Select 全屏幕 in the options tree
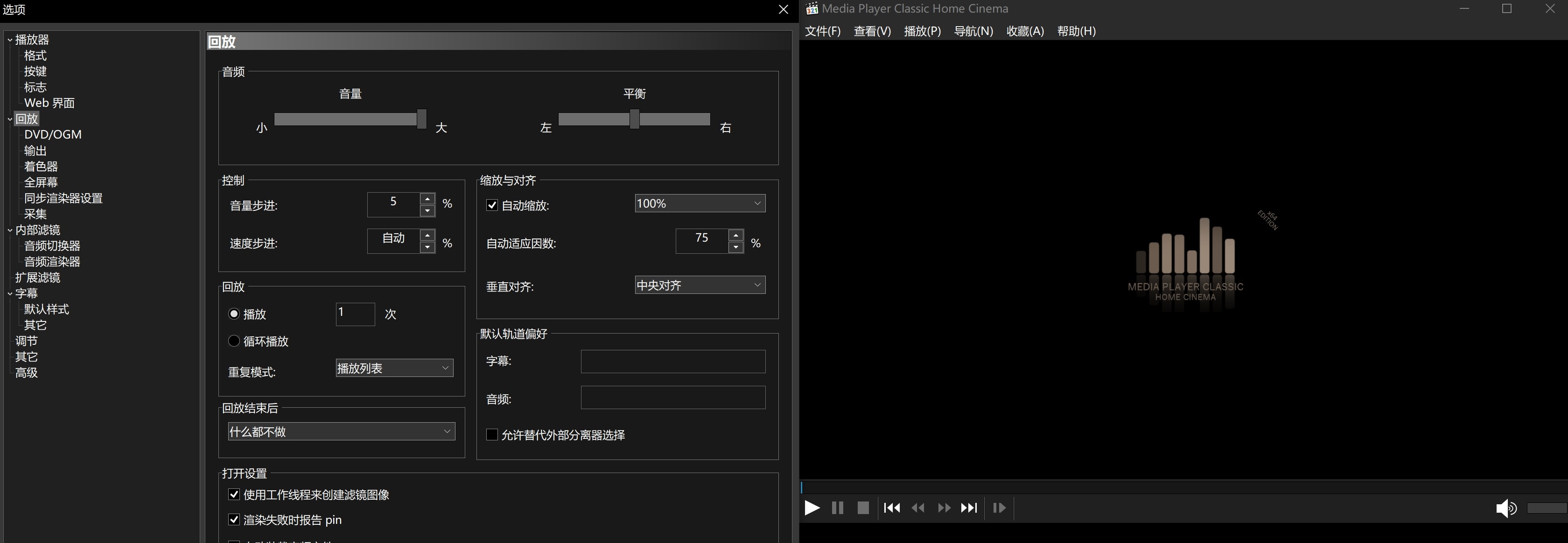Image resolution: width=1568 pixels, height=543 pixels. tap(41, 182)
